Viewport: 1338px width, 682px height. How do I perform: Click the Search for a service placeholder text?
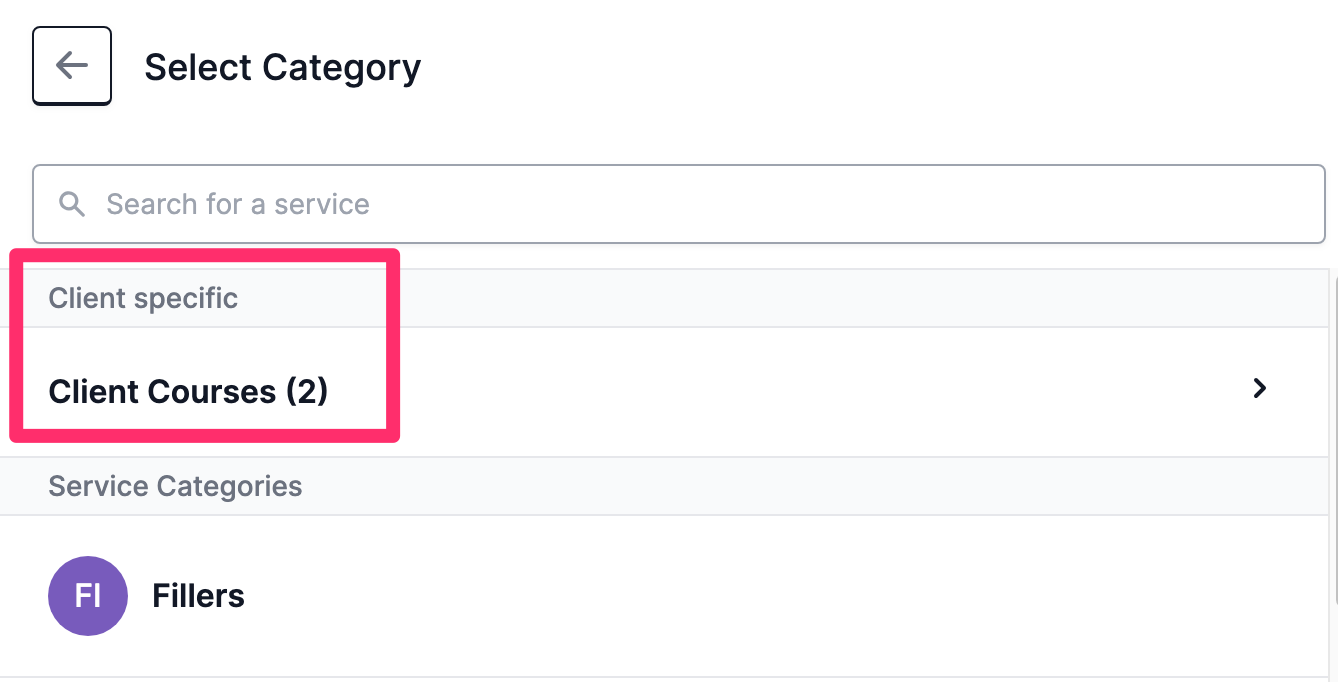click(238, 204)
